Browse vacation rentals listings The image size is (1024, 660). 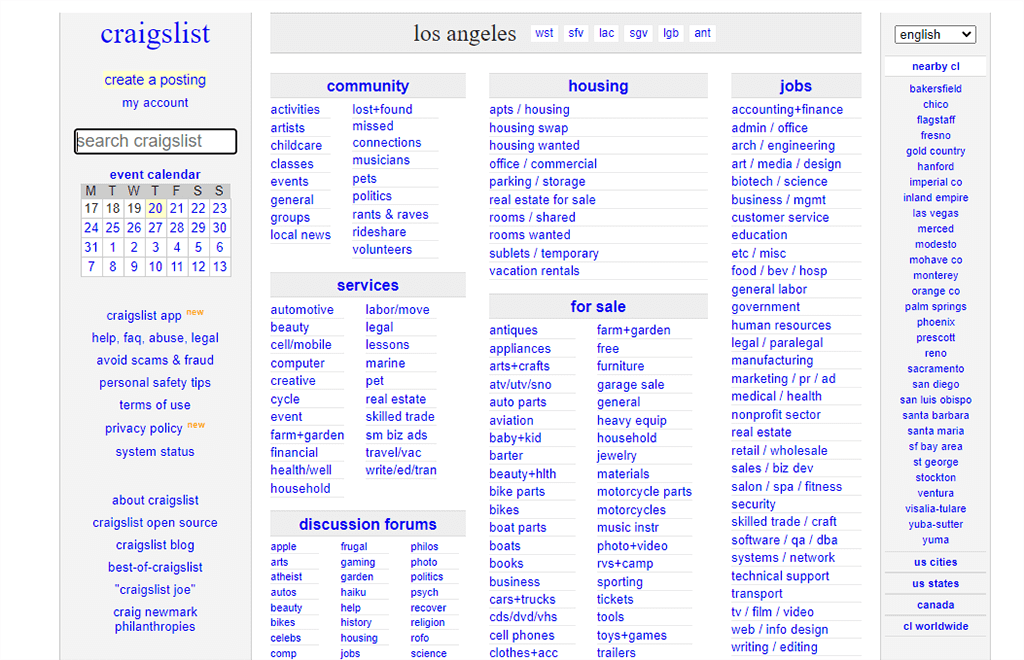(534, 271)
